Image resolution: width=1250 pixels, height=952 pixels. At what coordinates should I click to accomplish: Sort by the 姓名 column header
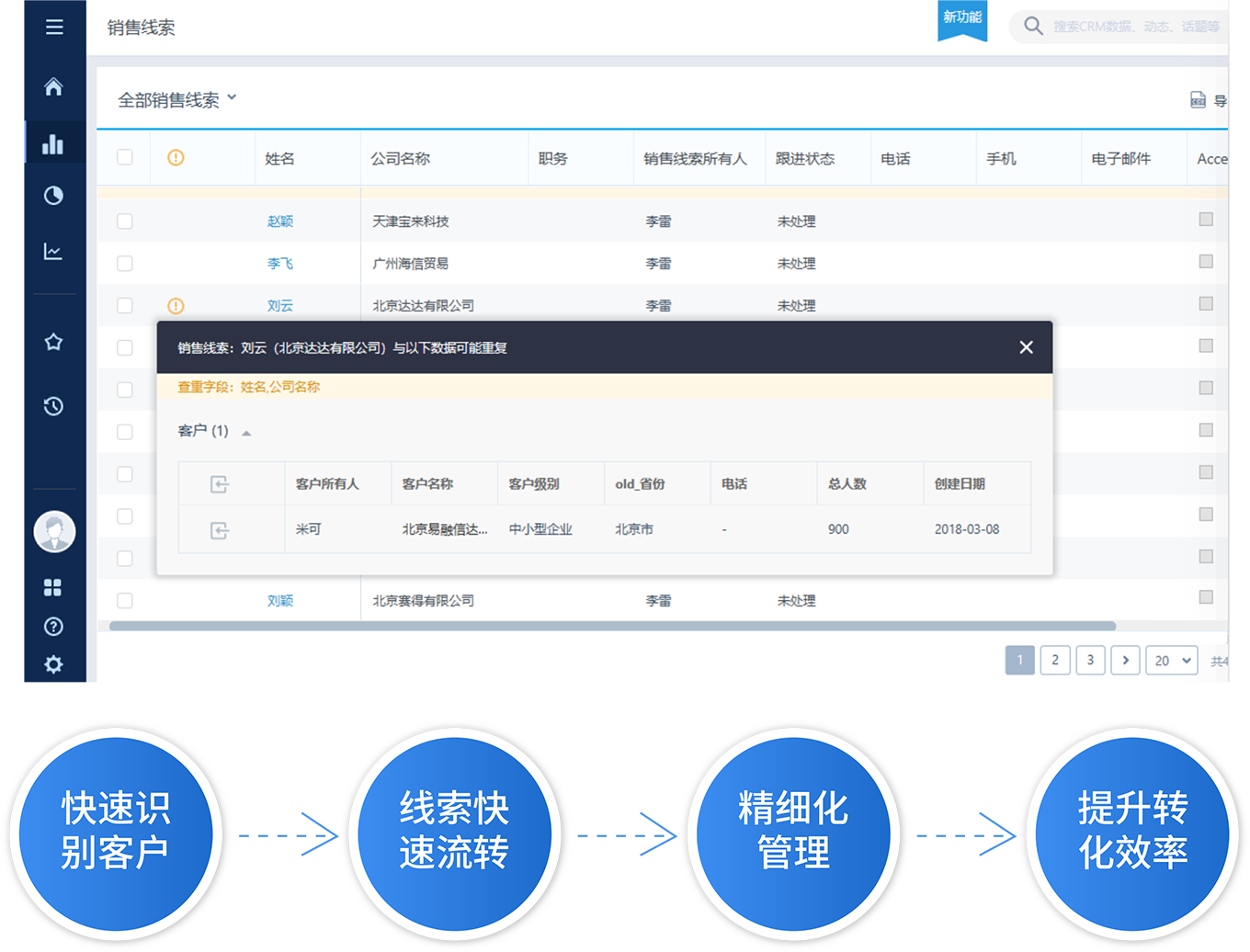(279, 158)
